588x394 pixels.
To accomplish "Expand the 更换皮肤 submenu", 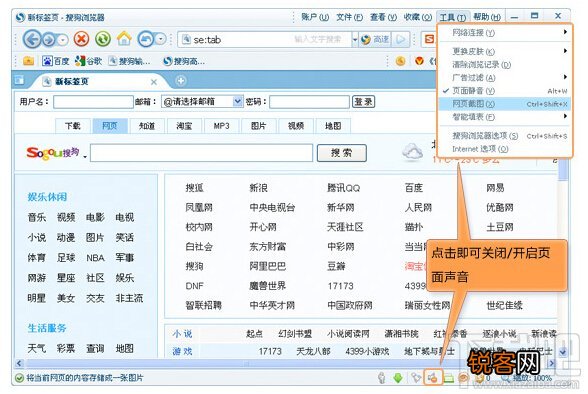I will [505, 51].
